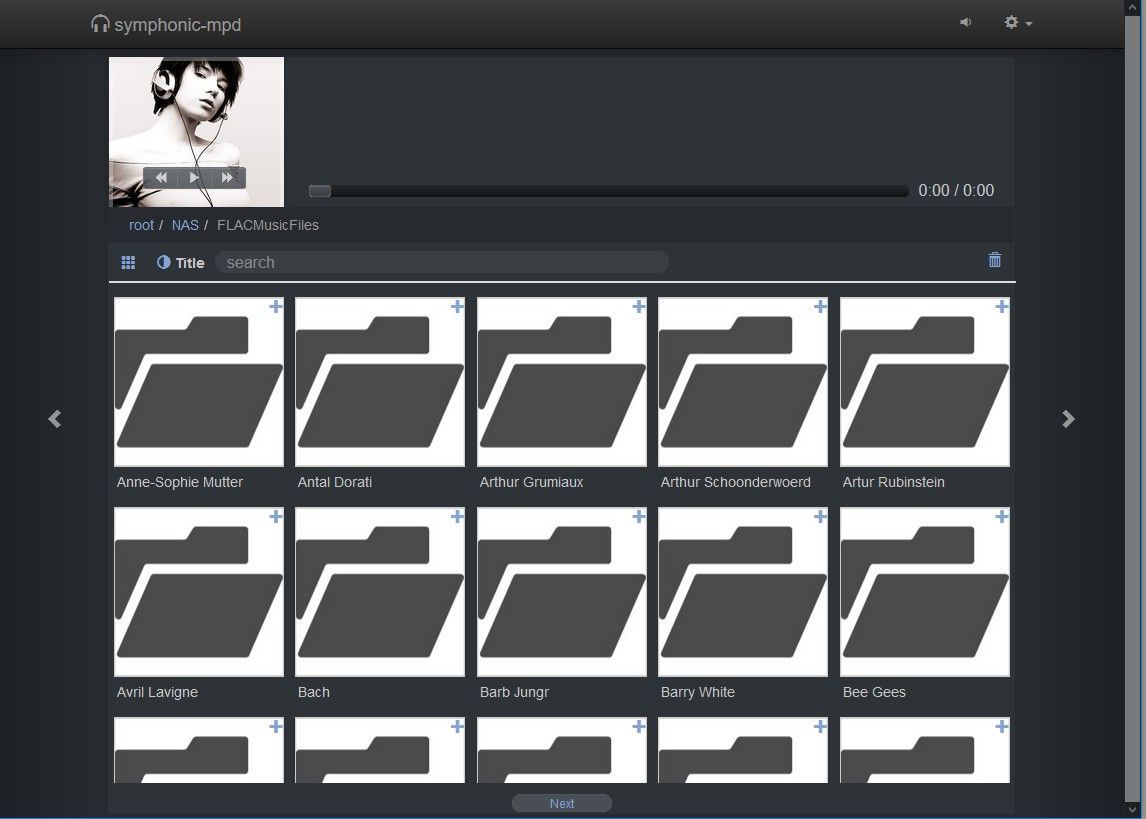Click the FLACMusicFiles breadcrumb text

pyautogui.click(x=267, y=225)
